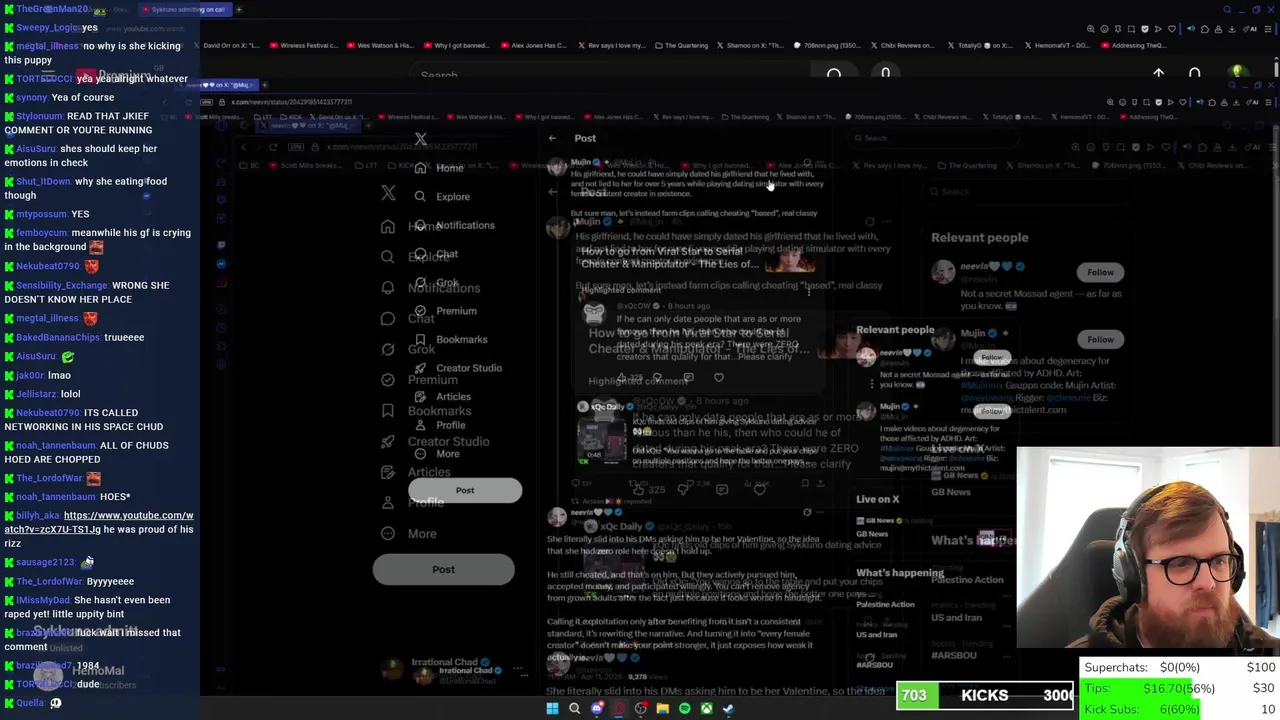
Task: Click the streamer webcam thumbnail
Action: (x=1148, y=547)
